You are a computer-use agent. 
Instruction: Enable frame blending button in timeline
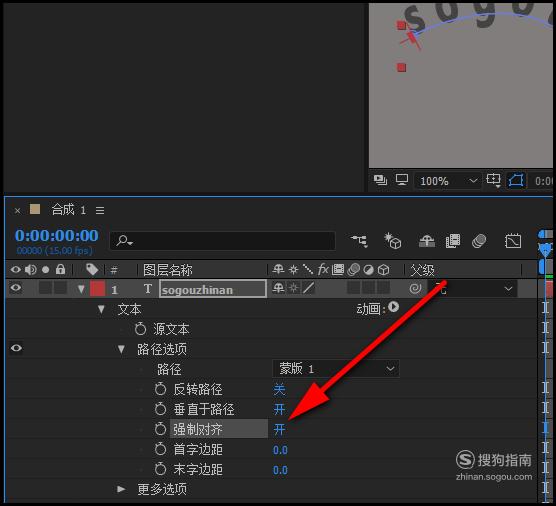pos(453,241)
